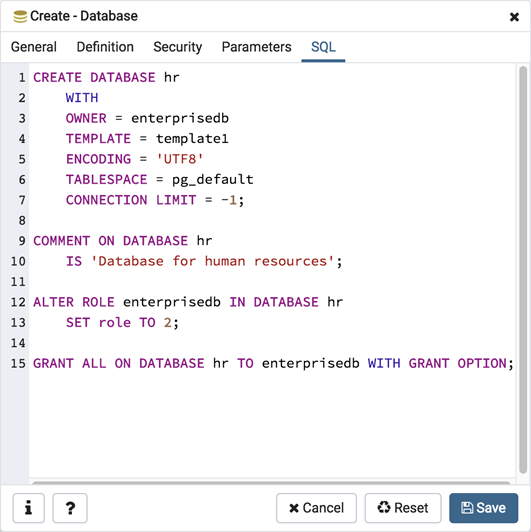Viewport: 531px width, 532px height.
Task: Switch to the General tab
Action: coord(34,47)
